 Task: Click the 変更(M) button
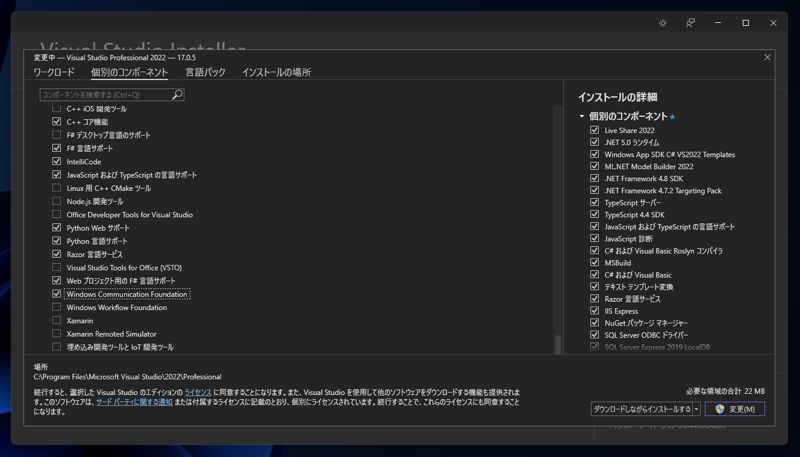pos(735,409)
